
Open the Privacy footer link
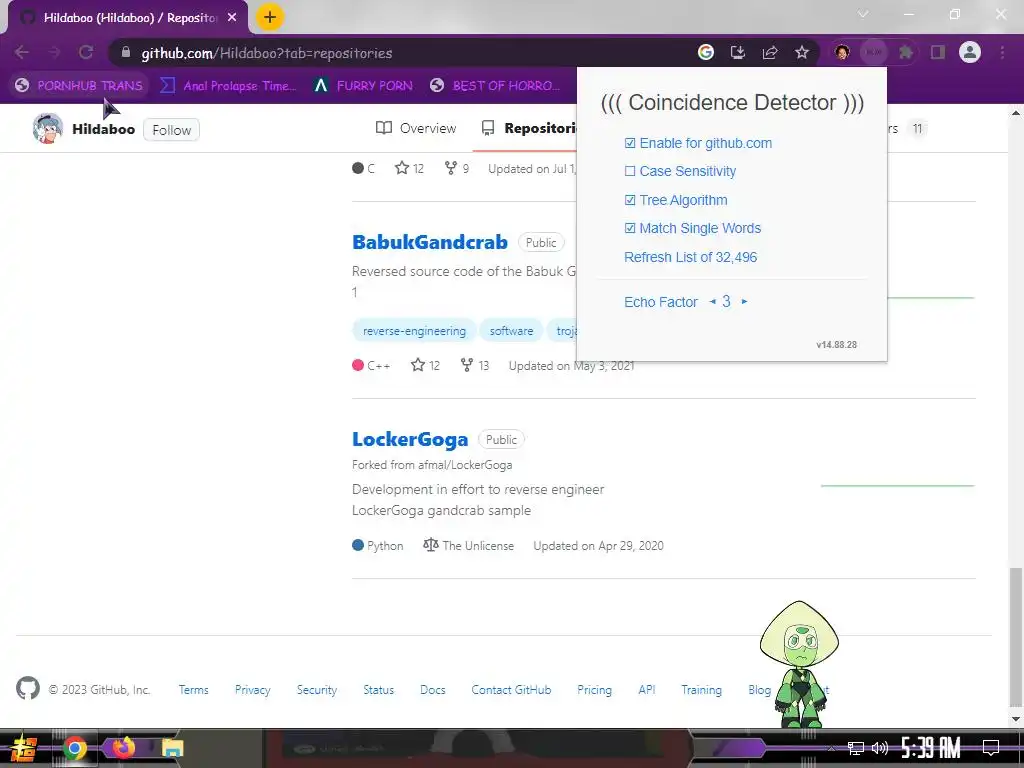click(252, 690)
